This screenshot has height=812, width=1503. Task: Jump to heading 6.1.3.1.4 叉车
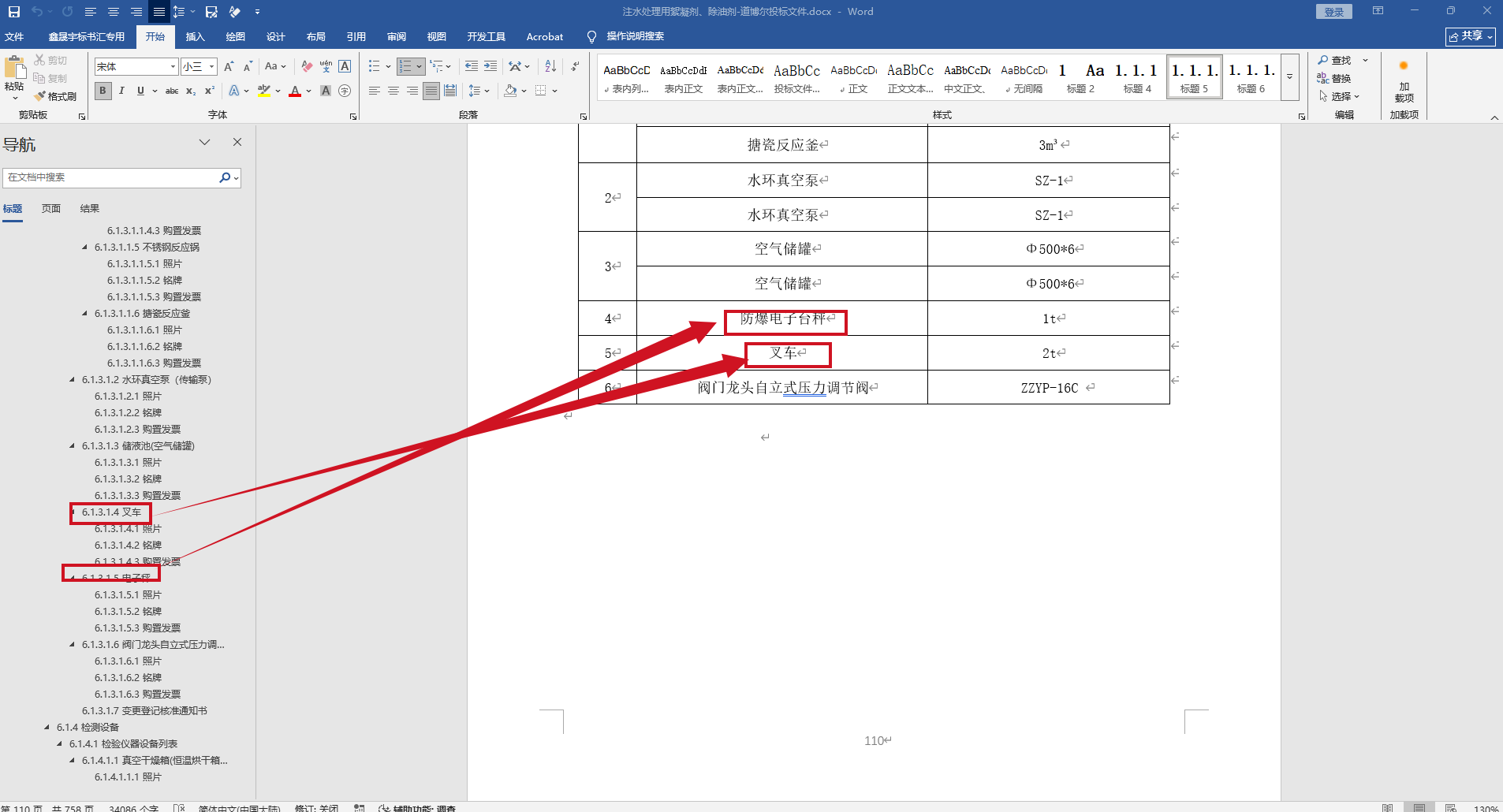click(111, 512)
